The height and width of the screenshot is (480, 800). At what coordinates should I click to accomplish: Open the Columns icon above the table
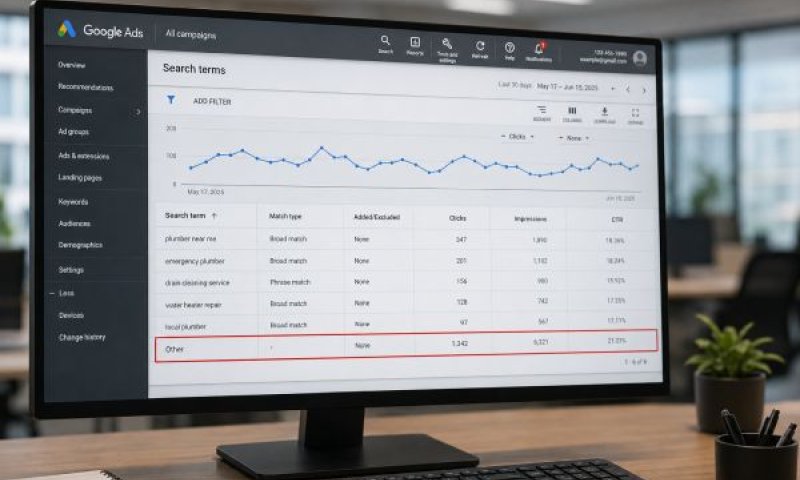(x=572, y=111)
